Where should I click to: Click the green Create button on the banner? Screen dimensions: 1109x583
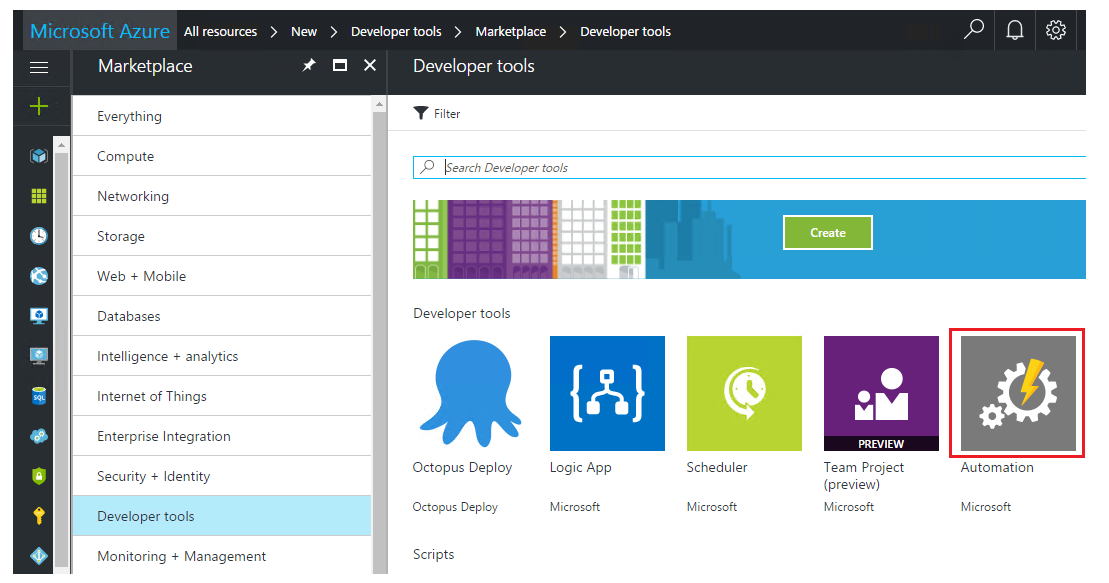828,233
